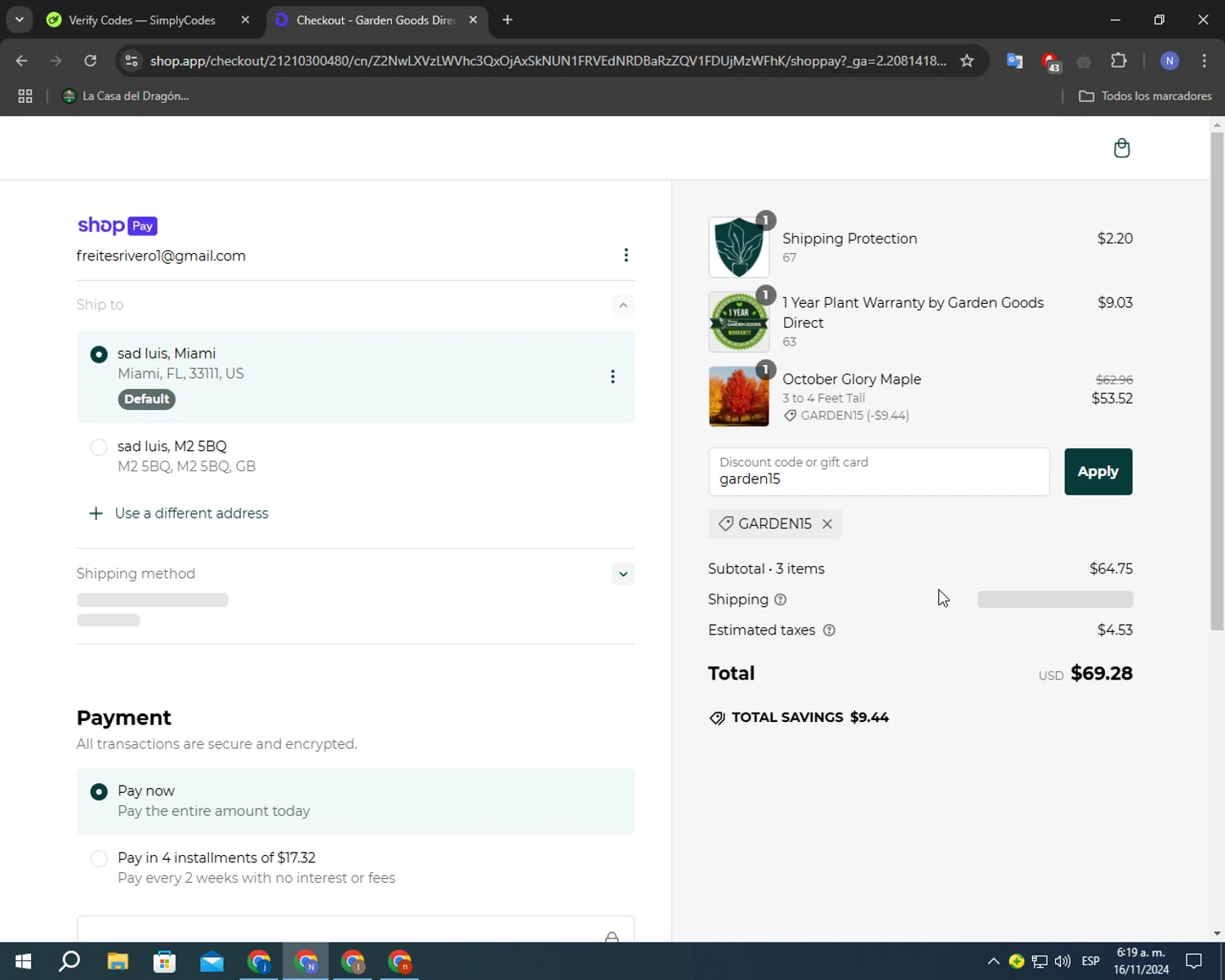Screen dimensions: 1225x980
Task: Switch to Verify Codes — SimplyCodes tab
Action: coord(141,20)
